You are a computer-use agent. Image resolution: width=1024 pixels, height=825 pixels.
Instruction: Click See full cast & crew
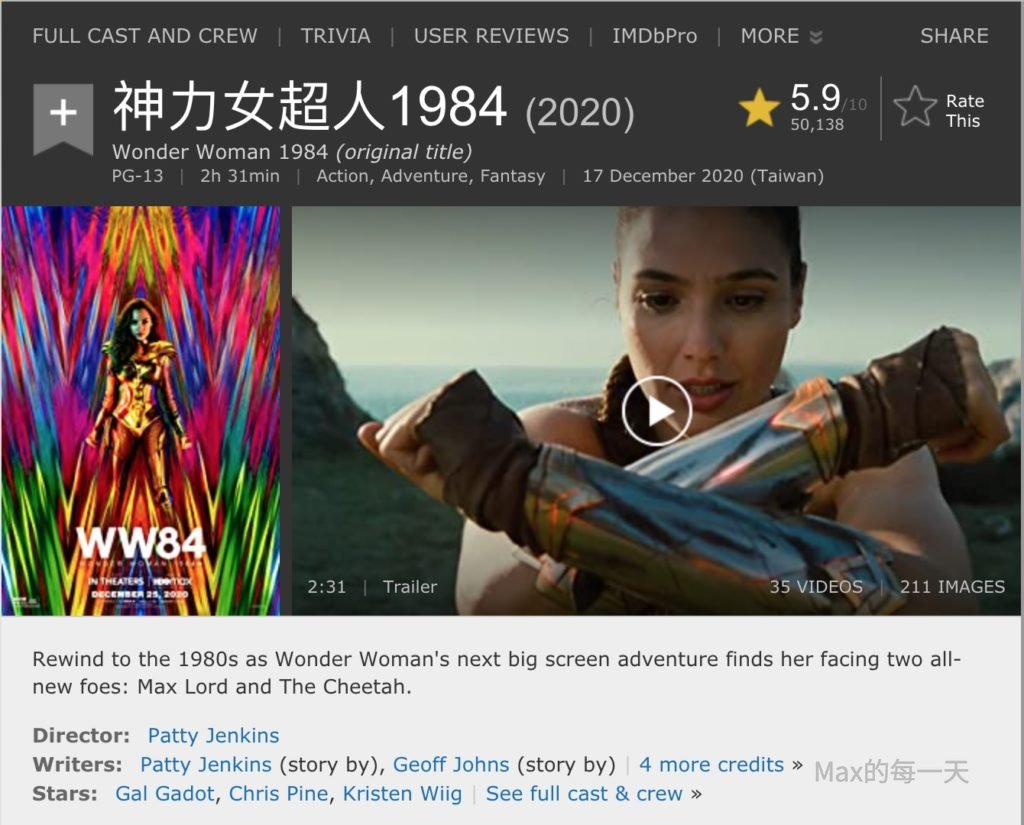click(x=584, y=794)
